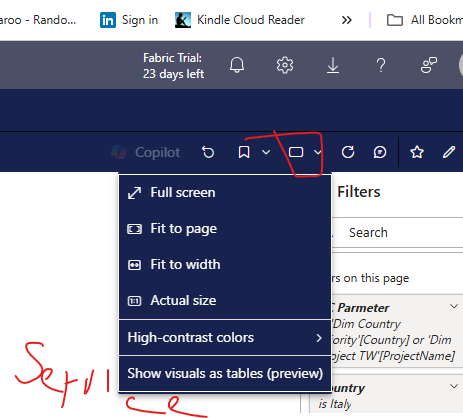The width and height of the screenshot is (463, 418).
Task: Open the All Bookmarks folder
Action: point(425,20)
